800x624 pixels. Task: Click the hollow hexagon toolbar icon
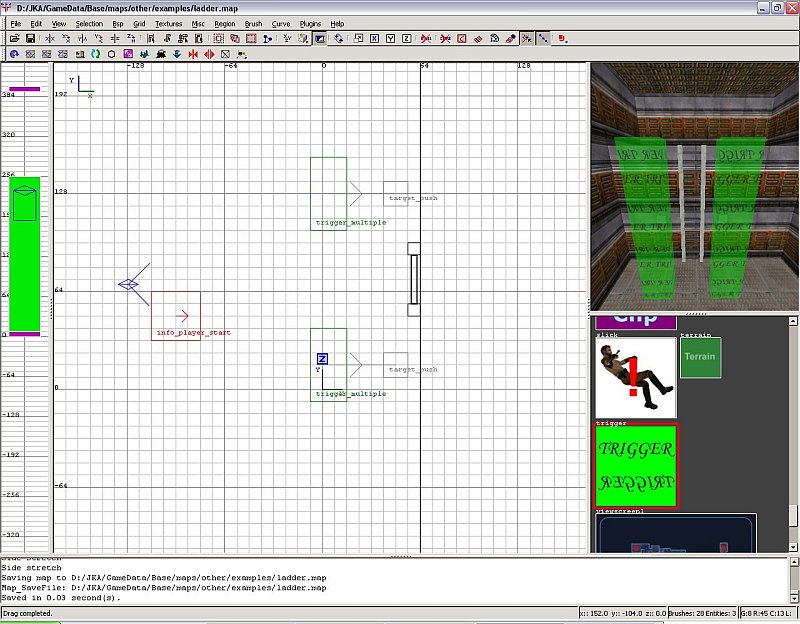tap(111, 53)
